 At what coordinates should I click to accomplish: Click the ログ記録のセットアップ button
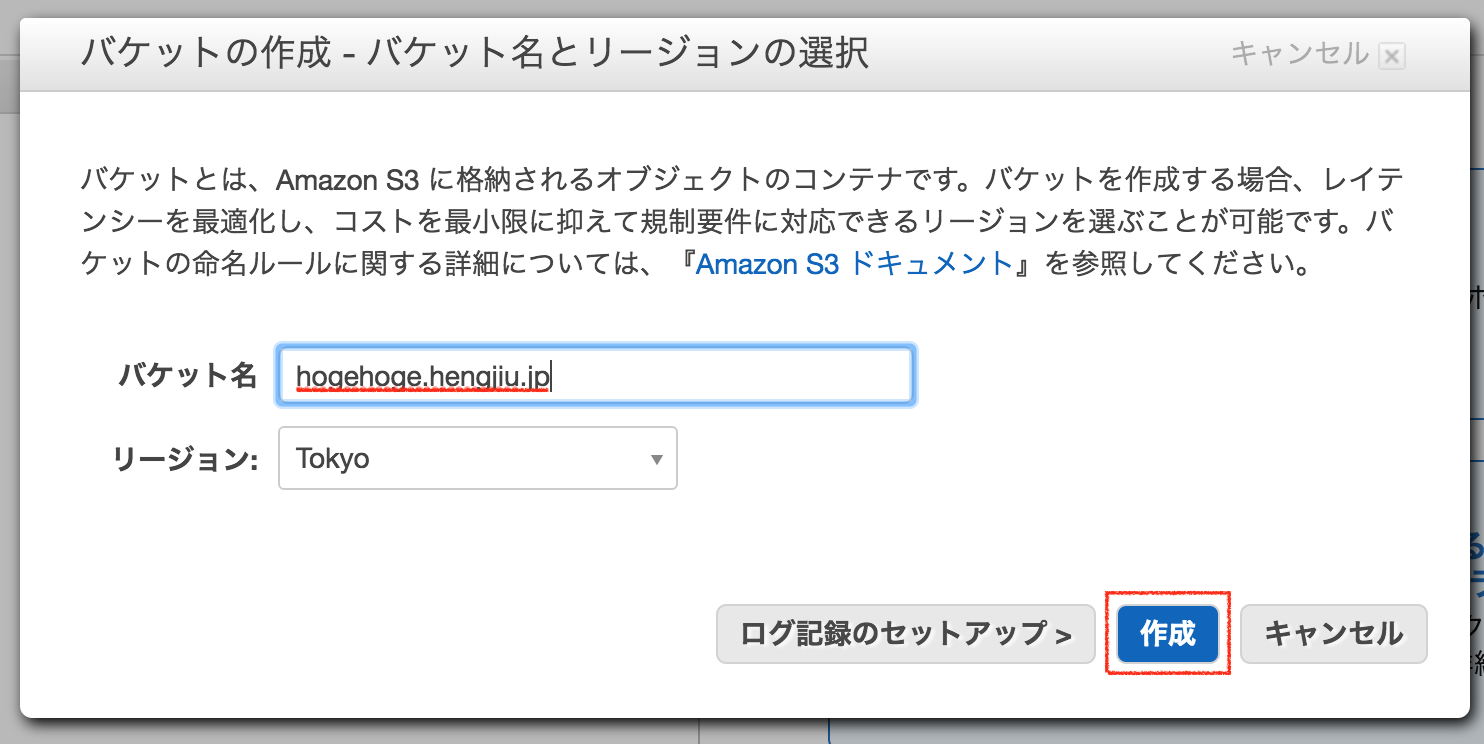click(x=905, y=633)
